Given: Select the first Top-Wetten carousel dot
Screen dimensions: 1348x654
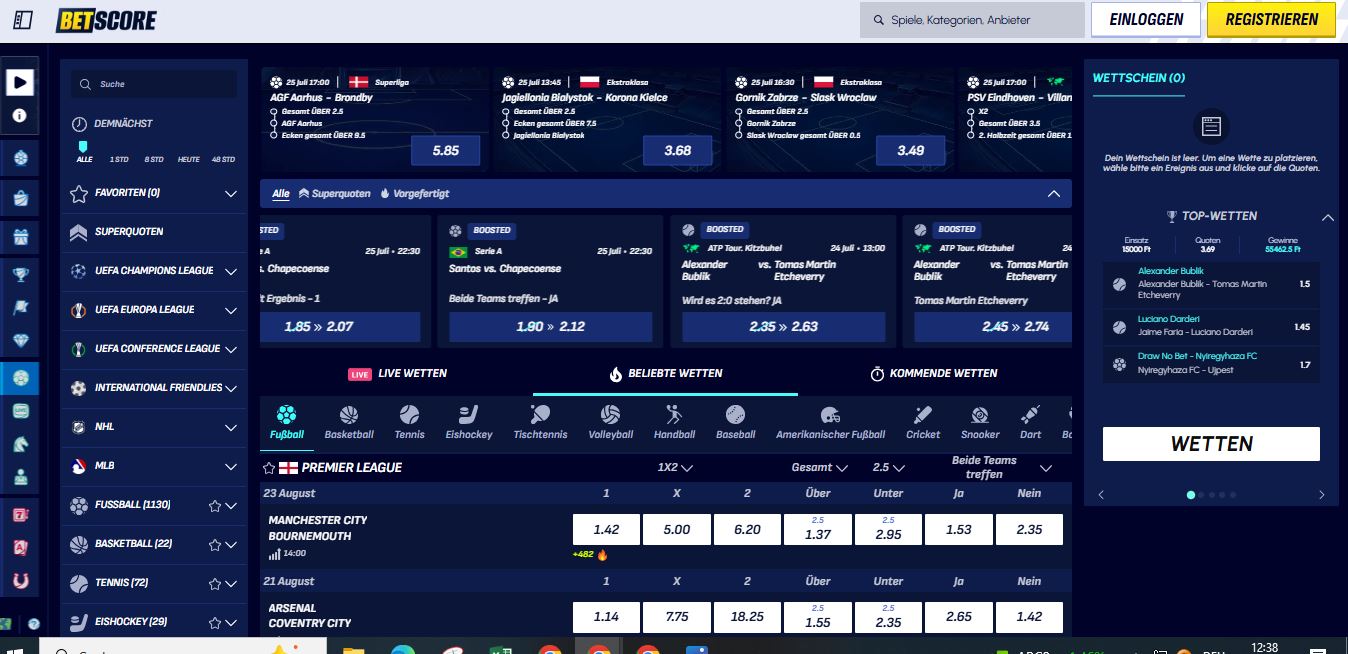Looking at the screenshot, I should (x=1190, y=495).
